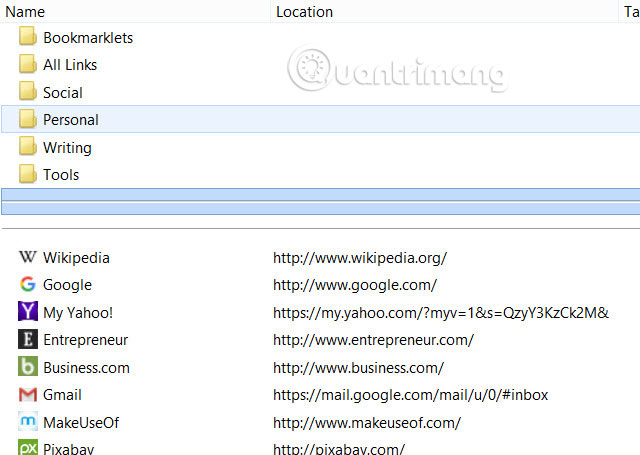Click the Business.com green favicon
The width and height of the screenshot is (640, 455).
click(28, 366)
